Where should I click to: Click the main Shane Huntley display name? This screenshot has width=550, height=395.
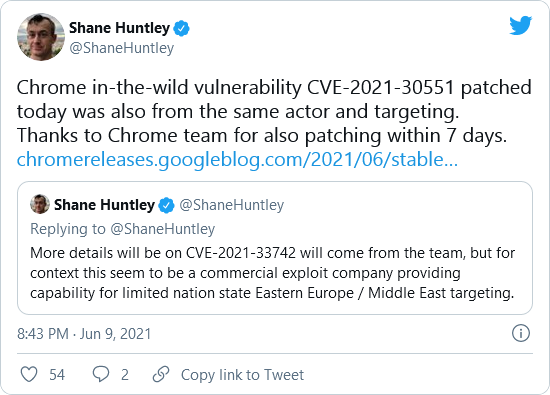119,28
